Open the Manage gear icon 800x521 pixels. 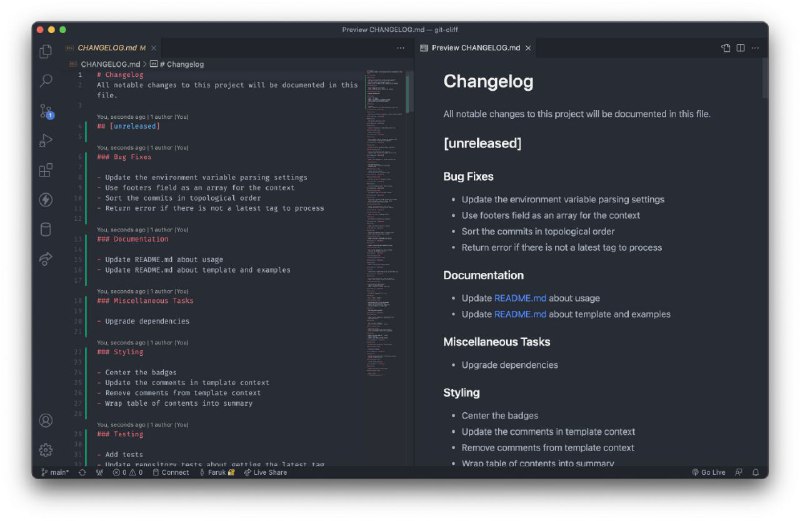tap(46, 450)
